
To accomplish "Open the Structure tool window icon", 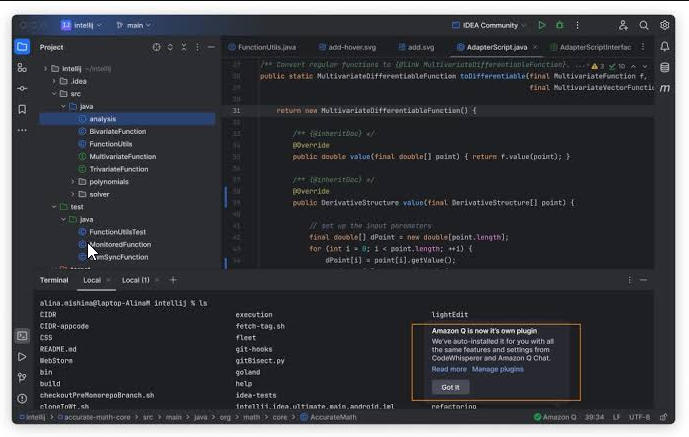I will pos(22,68).
